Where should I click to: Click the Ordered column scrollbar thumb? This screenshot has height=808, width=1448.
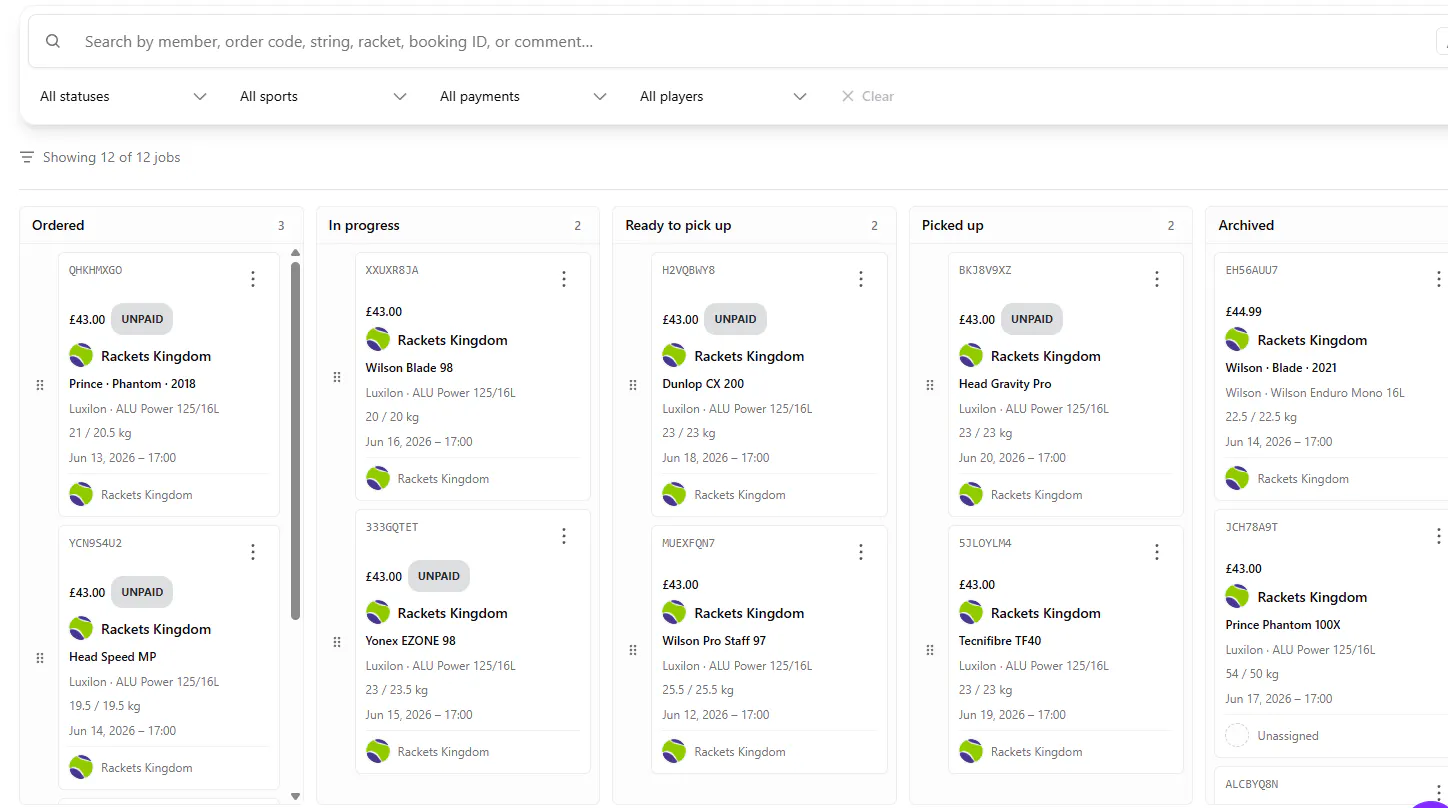[295, 440]
